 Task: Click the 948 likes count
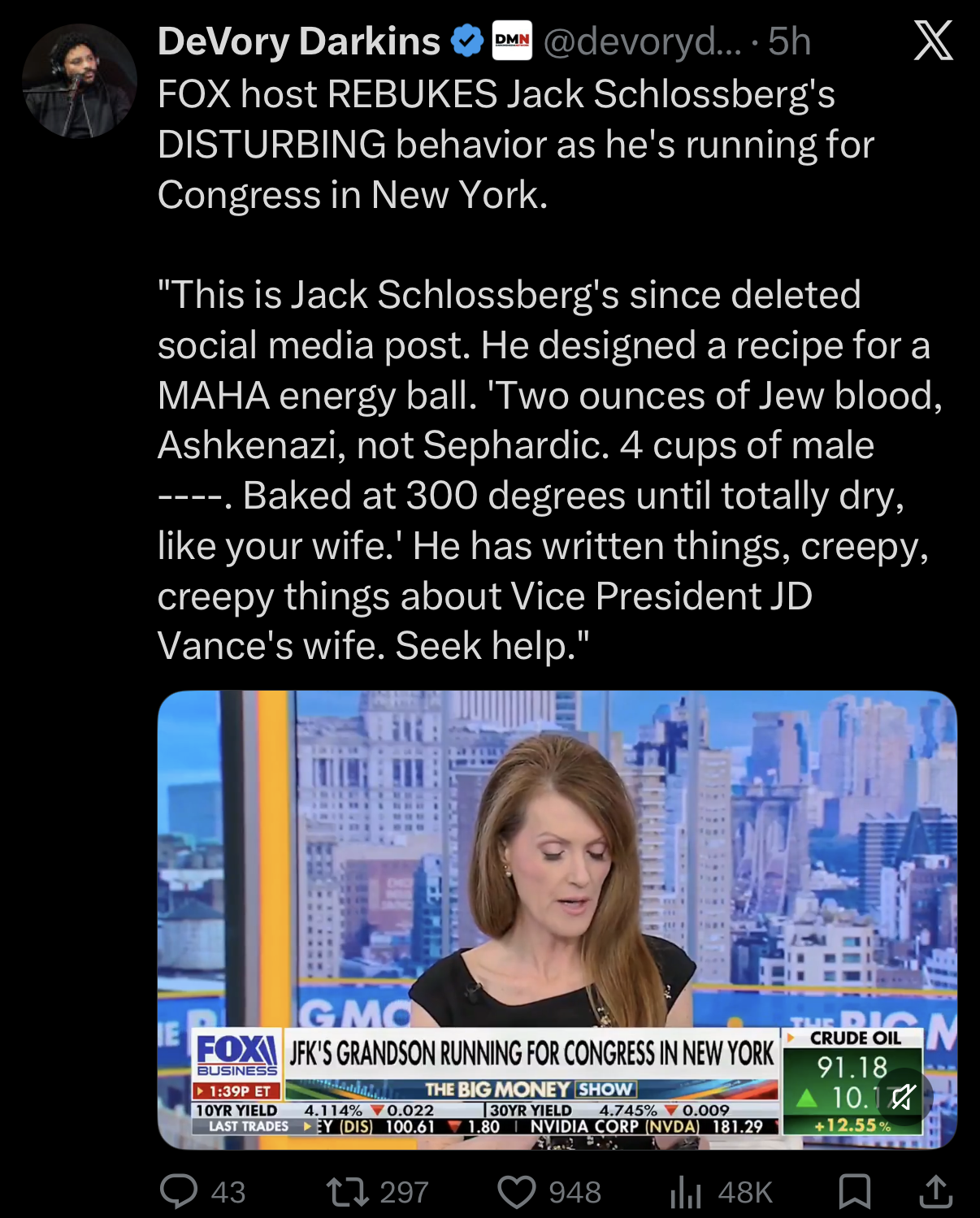click(x=575, y=1192)
